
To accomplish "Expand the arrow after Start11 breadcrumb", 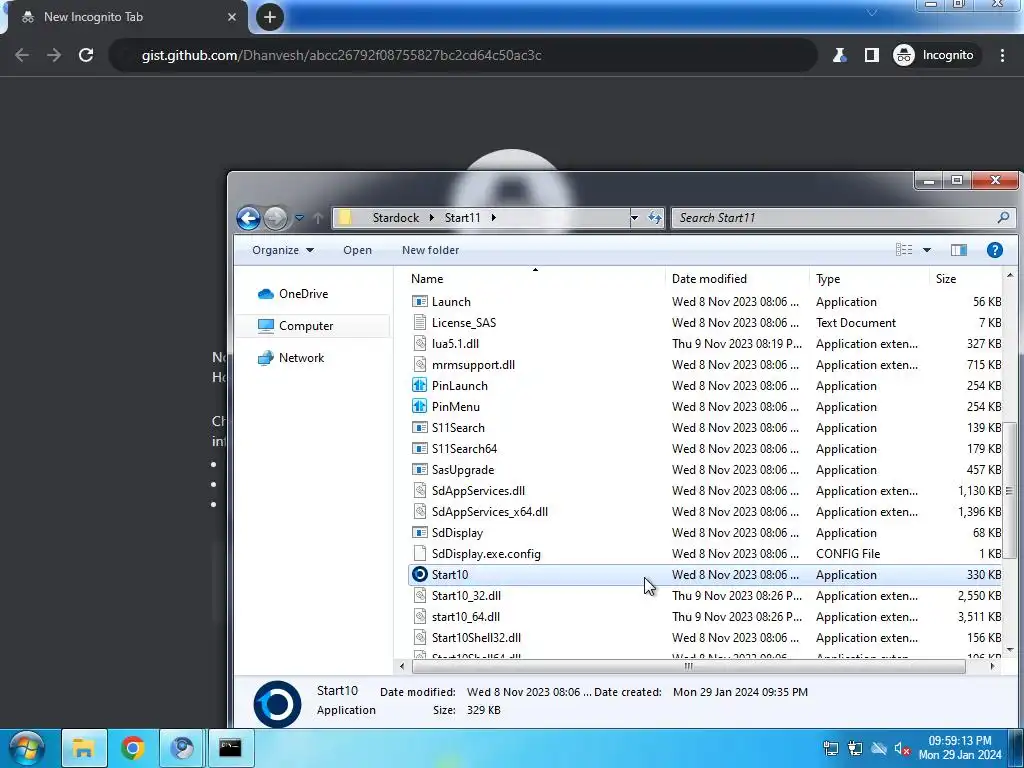I will click(494, 217).
